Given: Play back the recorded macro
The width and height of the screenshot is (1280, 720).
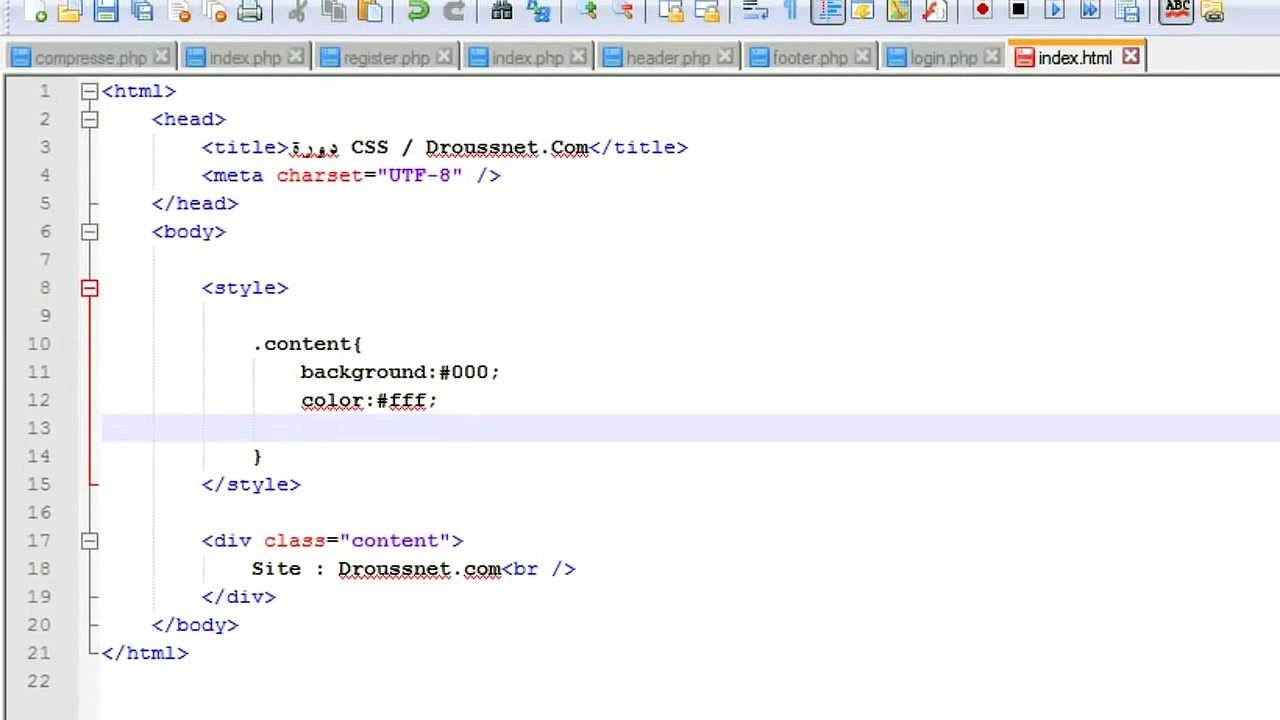Looking at the screenshot, I should 1054,11.
